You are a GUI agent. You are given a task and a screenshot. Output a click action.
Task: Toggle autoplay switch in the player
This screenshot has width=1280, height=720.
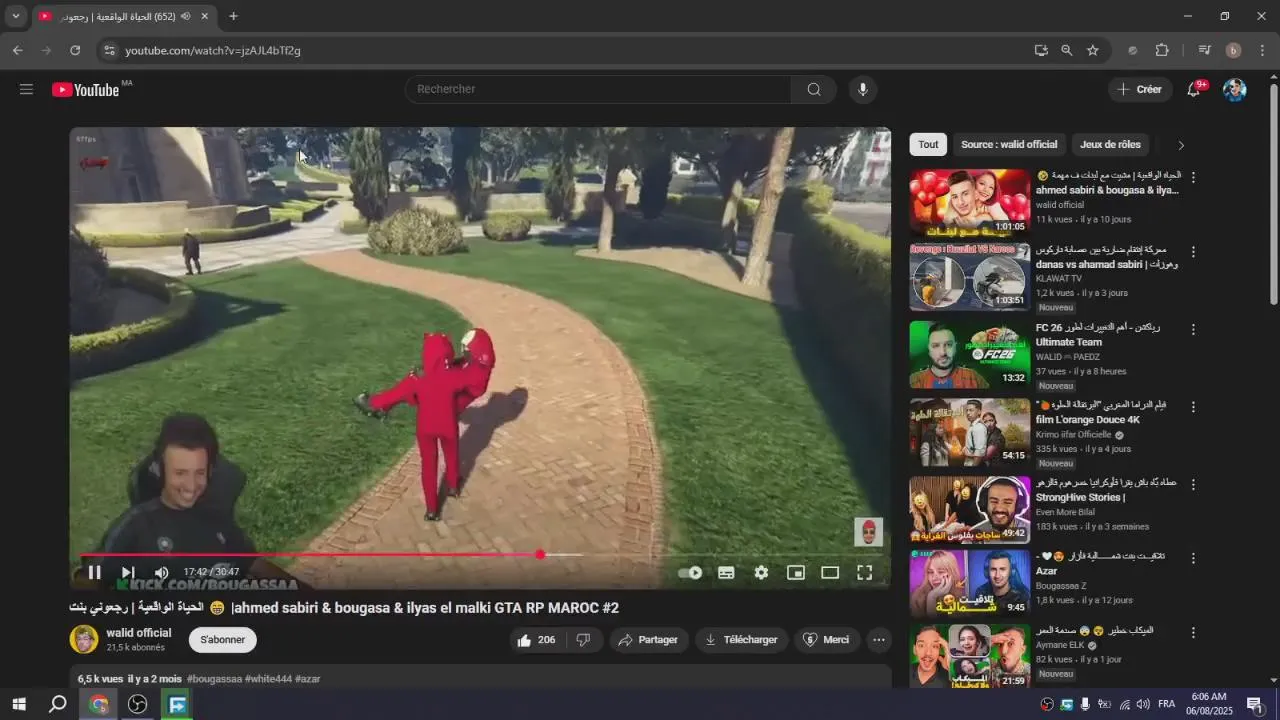[x=690, y=572]
